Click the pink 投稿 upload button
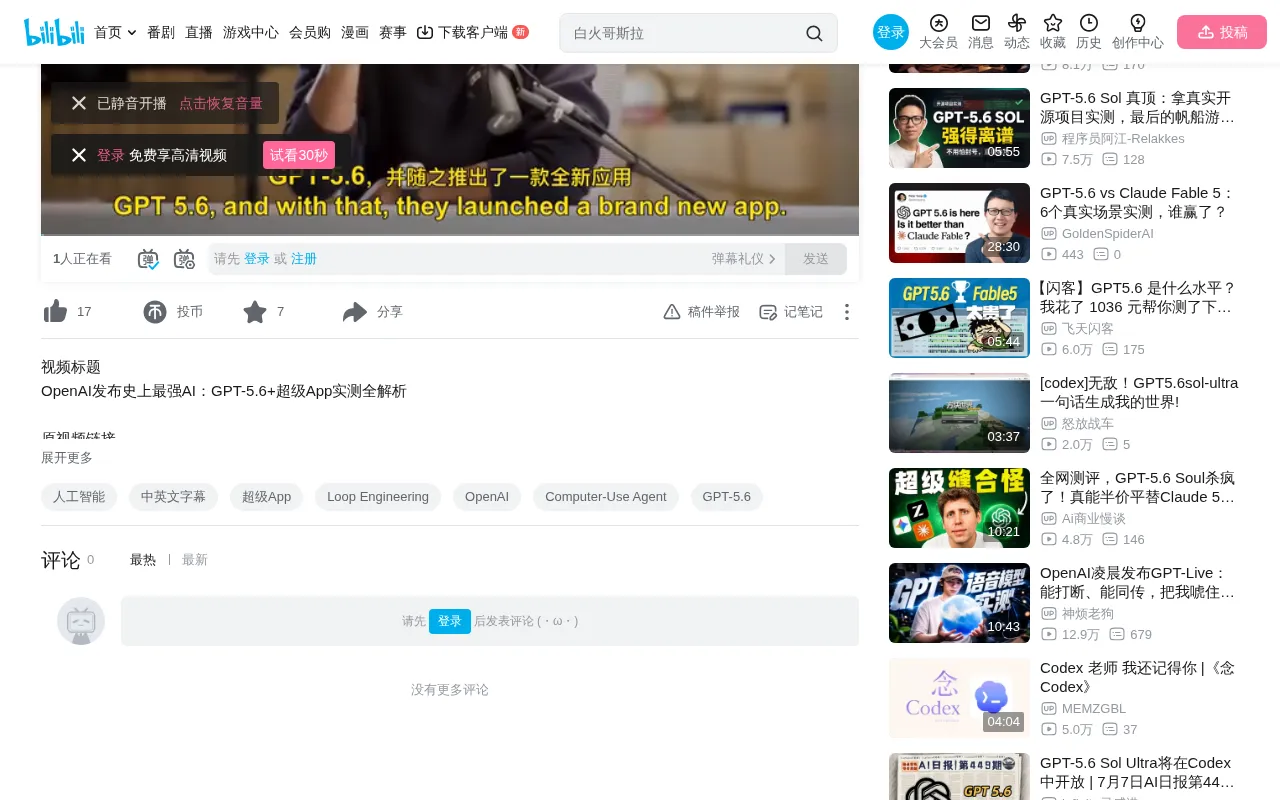1280x800 pixels. [1222, 32]
